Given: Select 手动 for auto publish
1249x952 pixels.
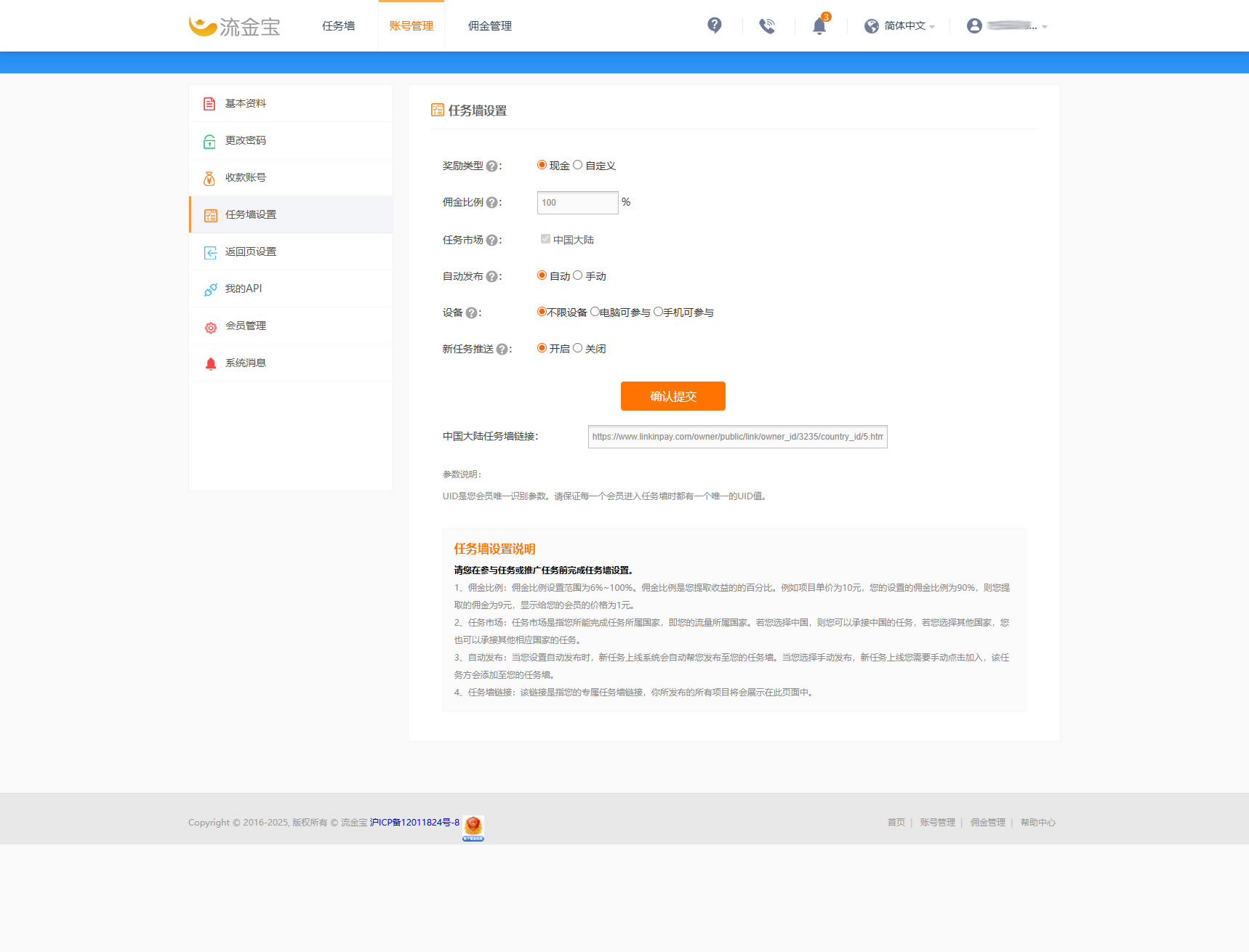Looking at the screenshot, I should (577, 275).
